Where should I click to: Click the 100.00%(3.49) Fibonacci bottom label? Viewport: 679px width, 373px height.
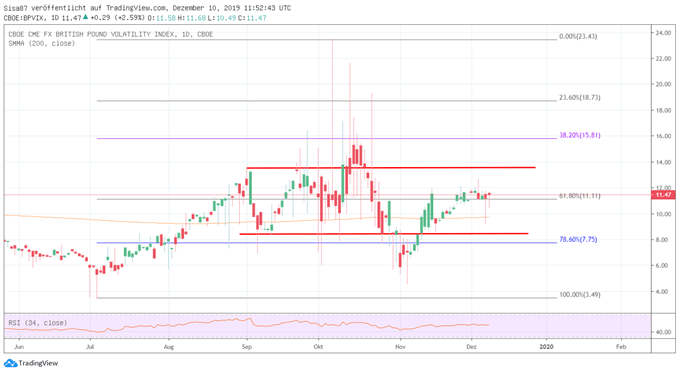pyautogui.click(x=579, y=295)
